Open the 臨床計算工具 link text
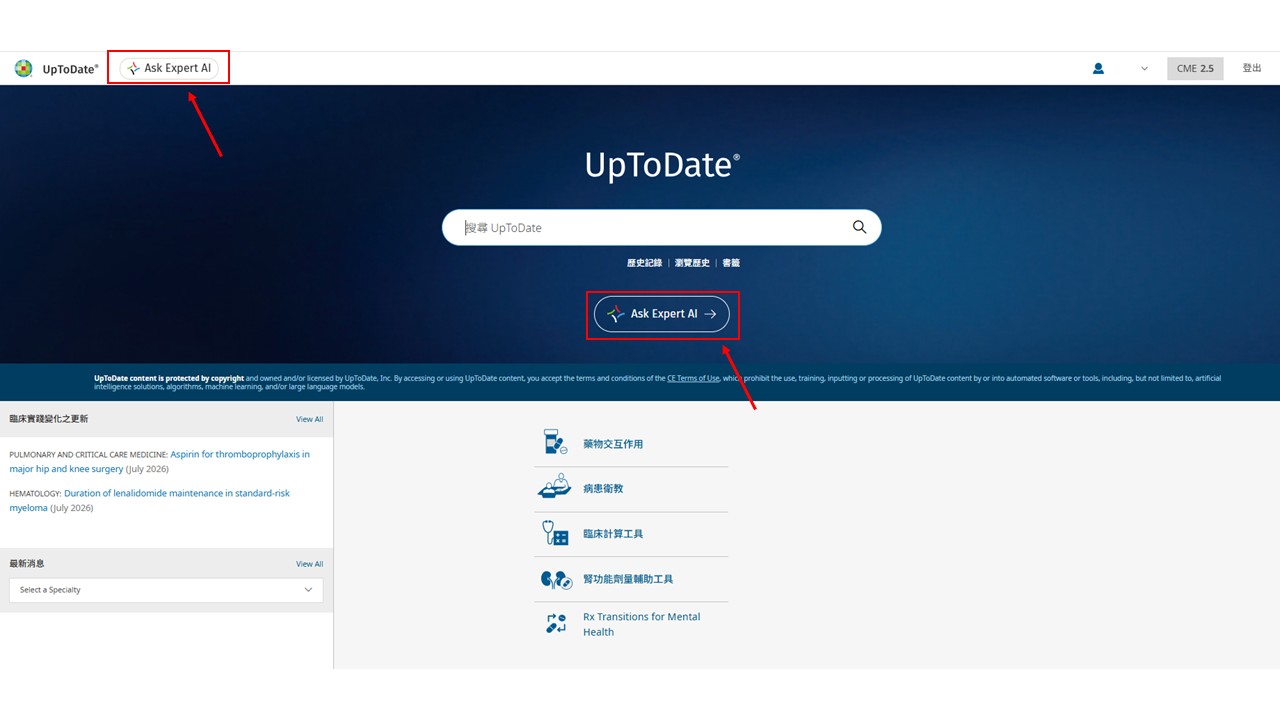1280x720 pixels. [x=613, y=534]
